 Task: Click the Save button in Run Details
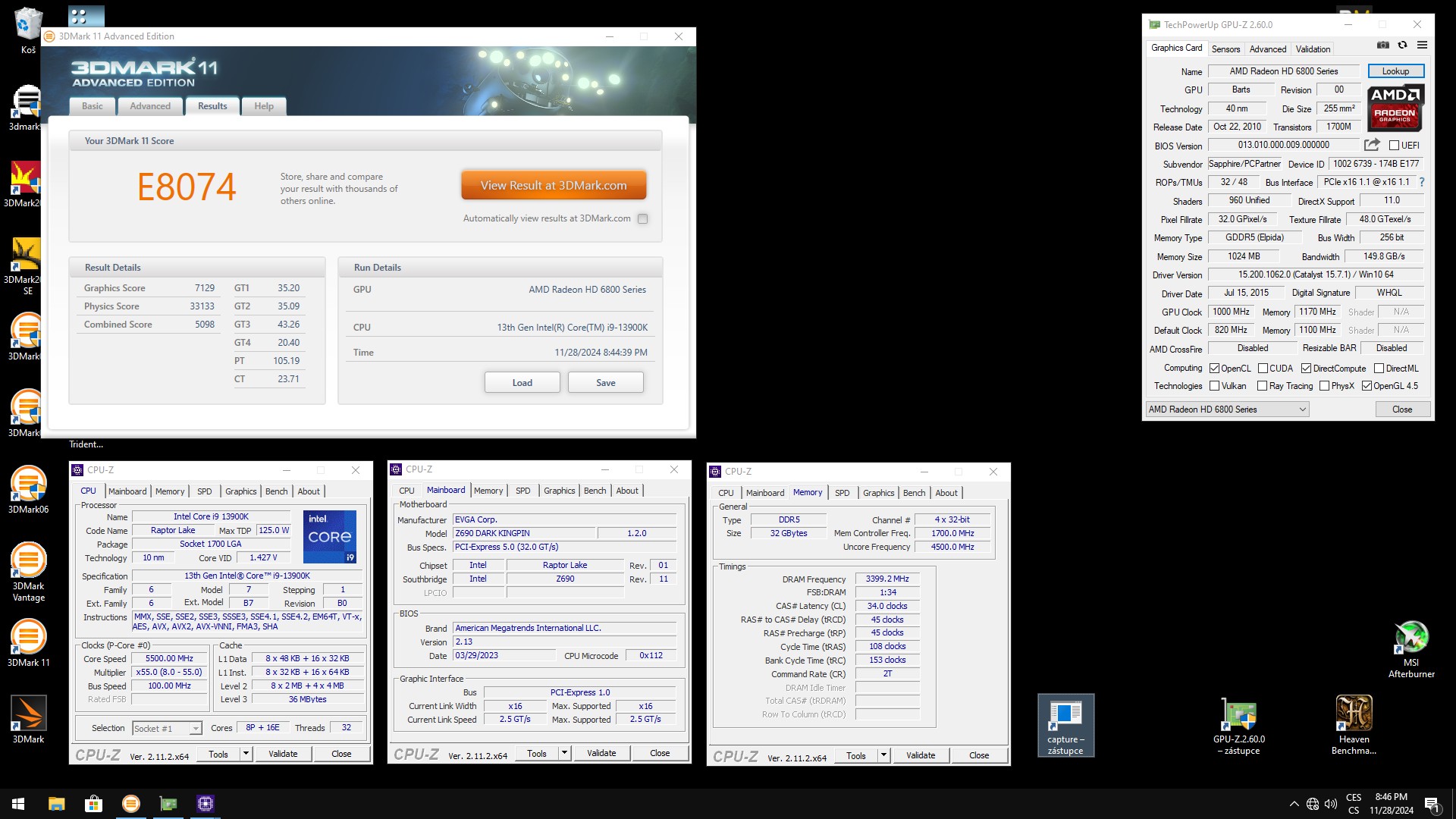(606, 382)
